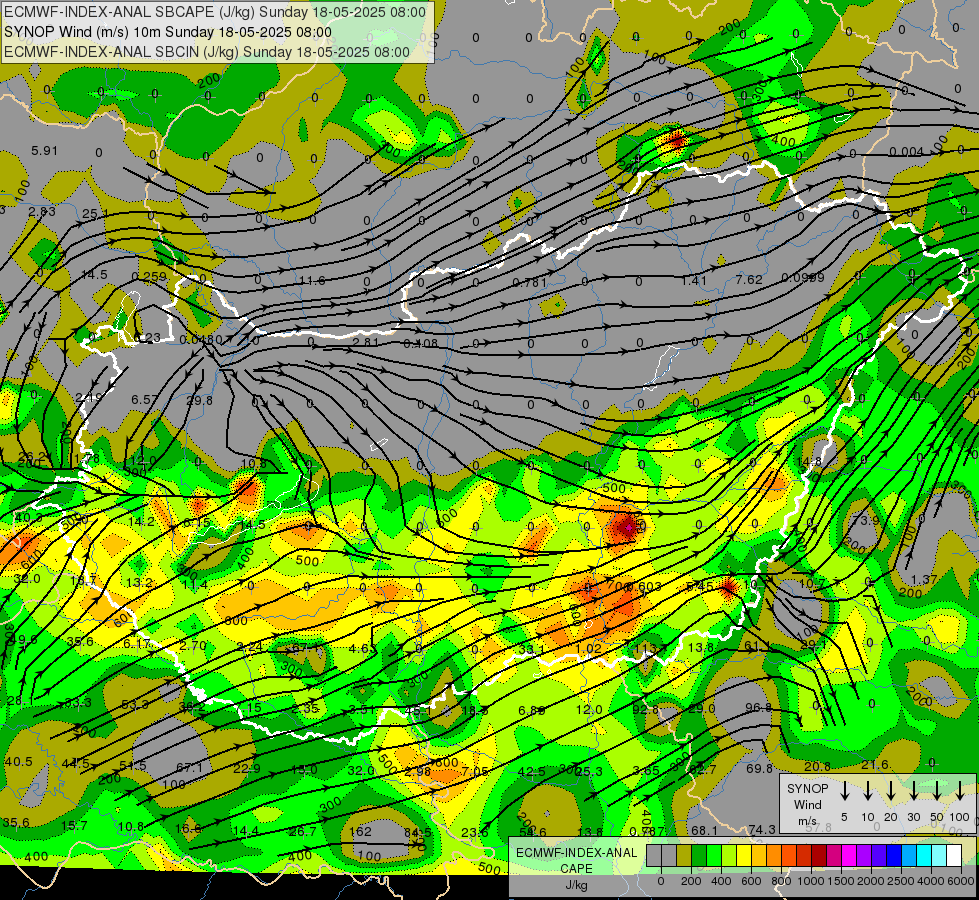Click the map value '6.57'
Image resolution: width=979 pixels, height=900 pixels.
(x=144, y=399)
